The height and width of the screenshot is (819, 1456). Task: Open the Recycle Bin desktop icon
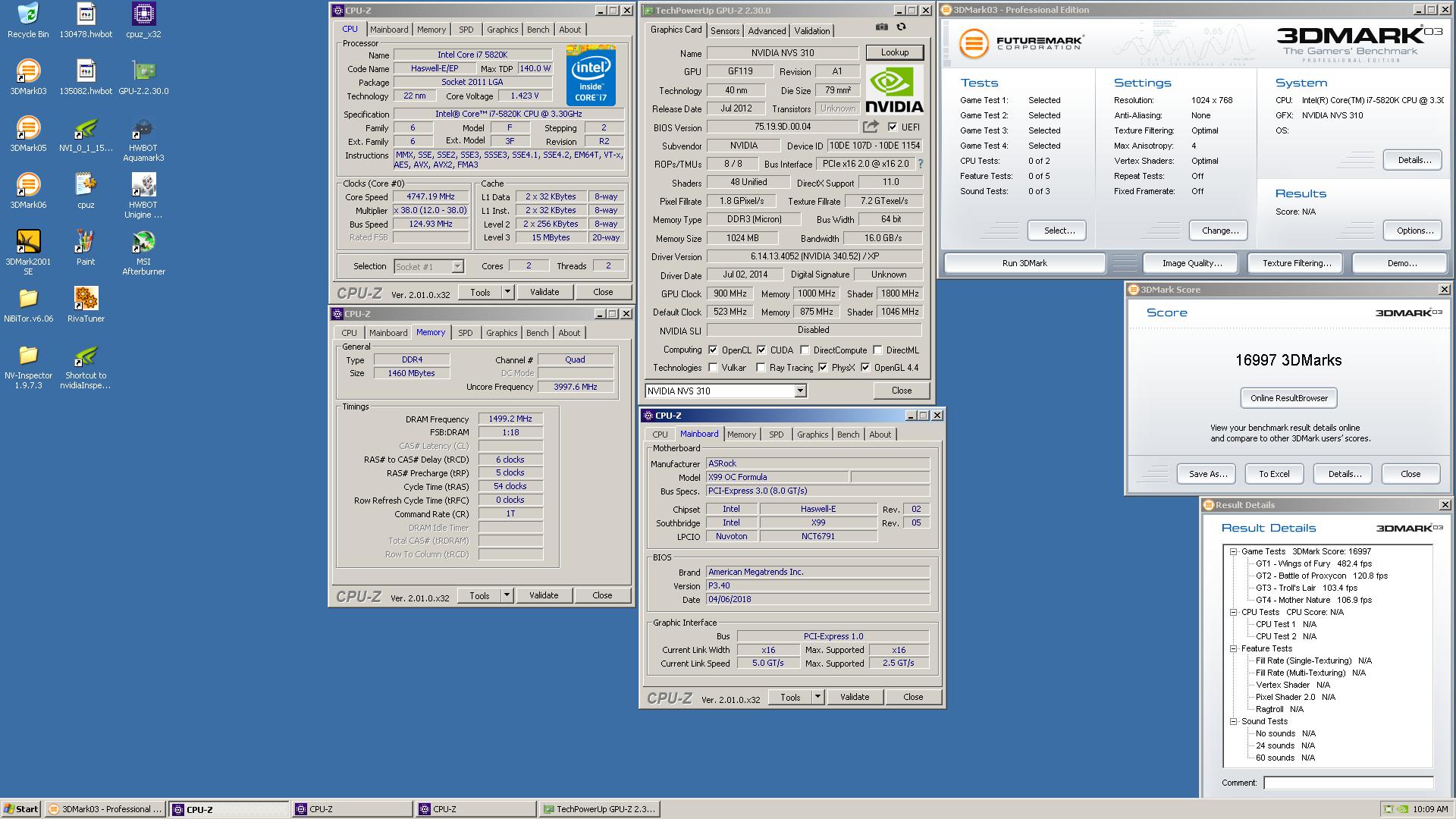(28, 20)
